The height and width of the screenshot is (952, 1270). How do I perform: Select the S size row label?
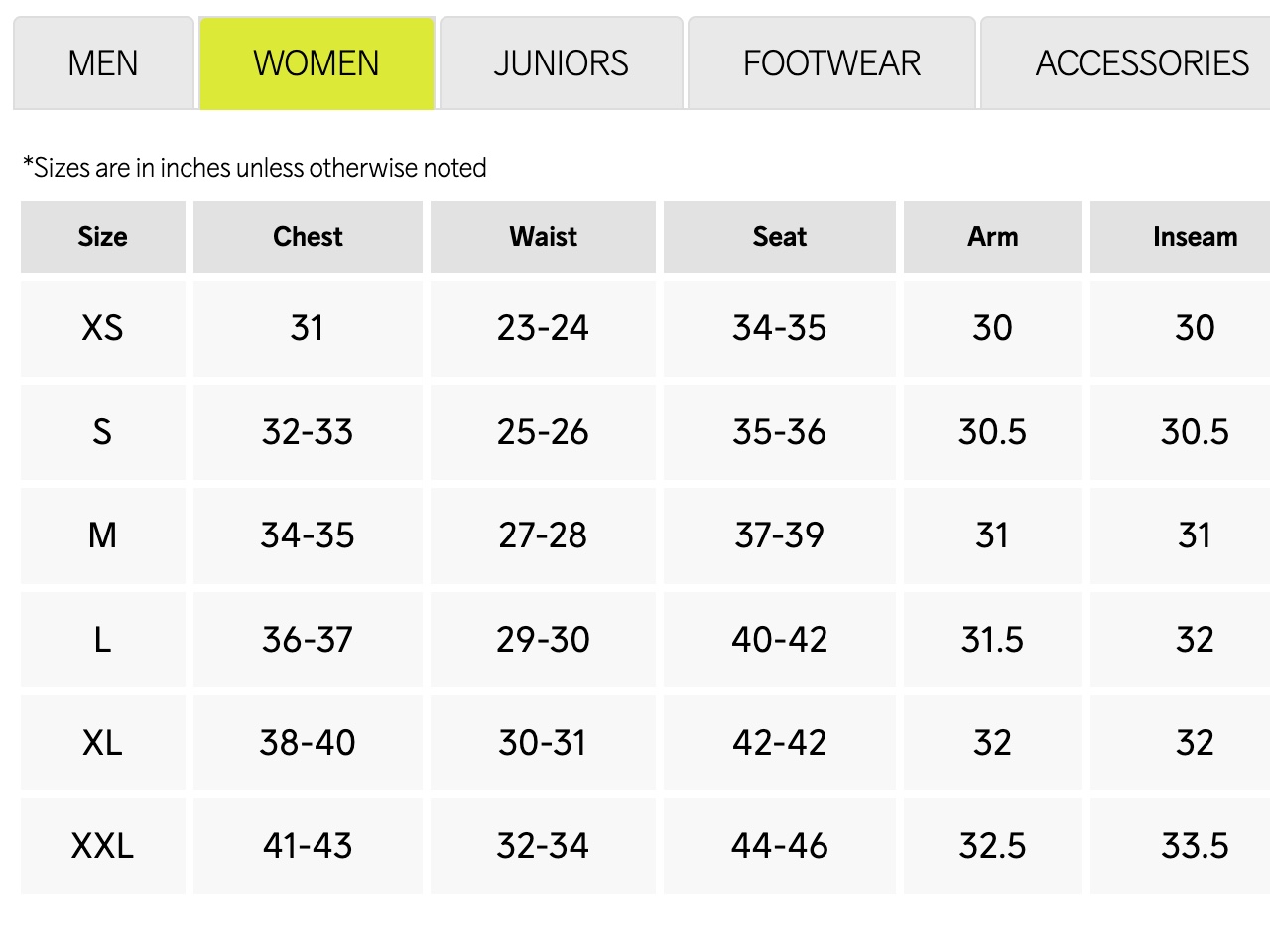tap(102, 431)
